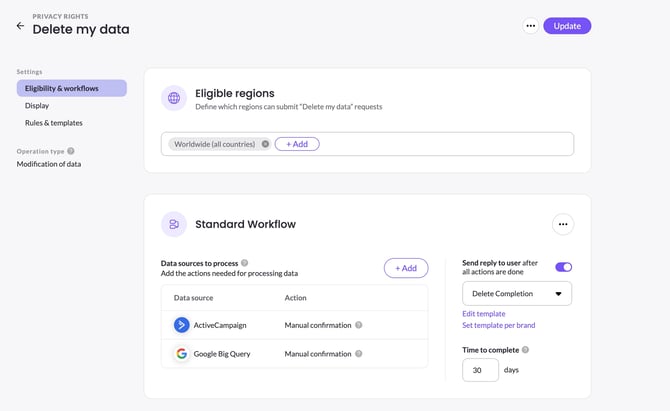This screenshot has height=411, width=670.
Task: Disable the Send reply to user toggle
Action: [563, 267]
